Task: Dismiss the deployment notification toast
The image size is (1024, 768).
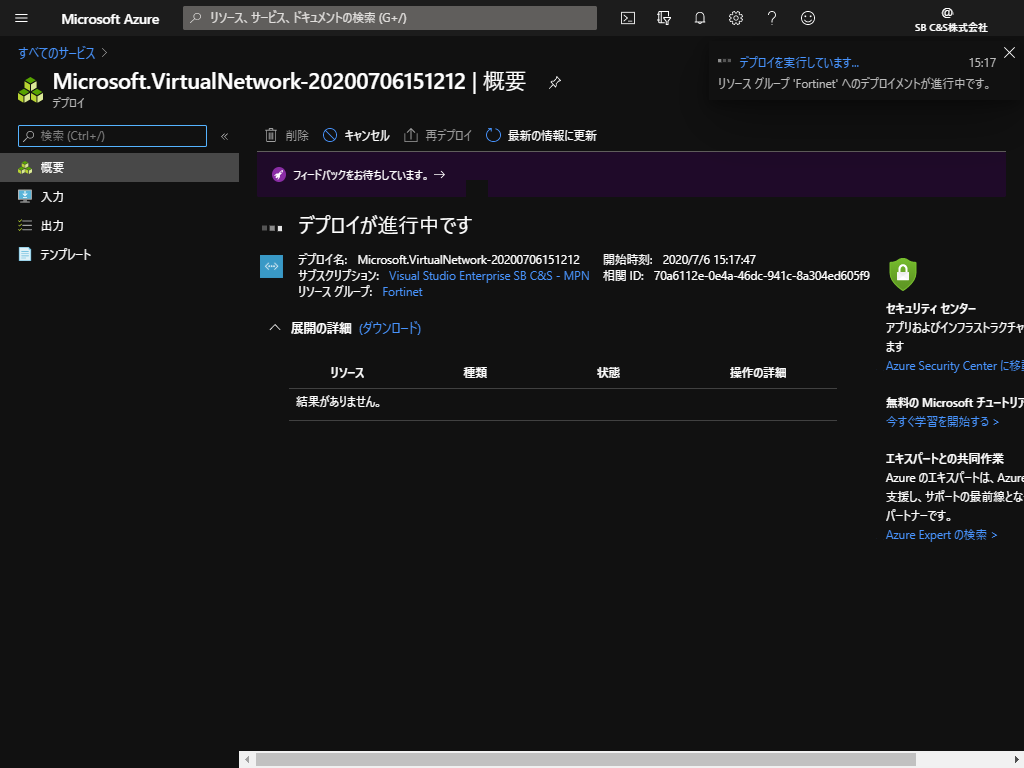Action: 1009,53
